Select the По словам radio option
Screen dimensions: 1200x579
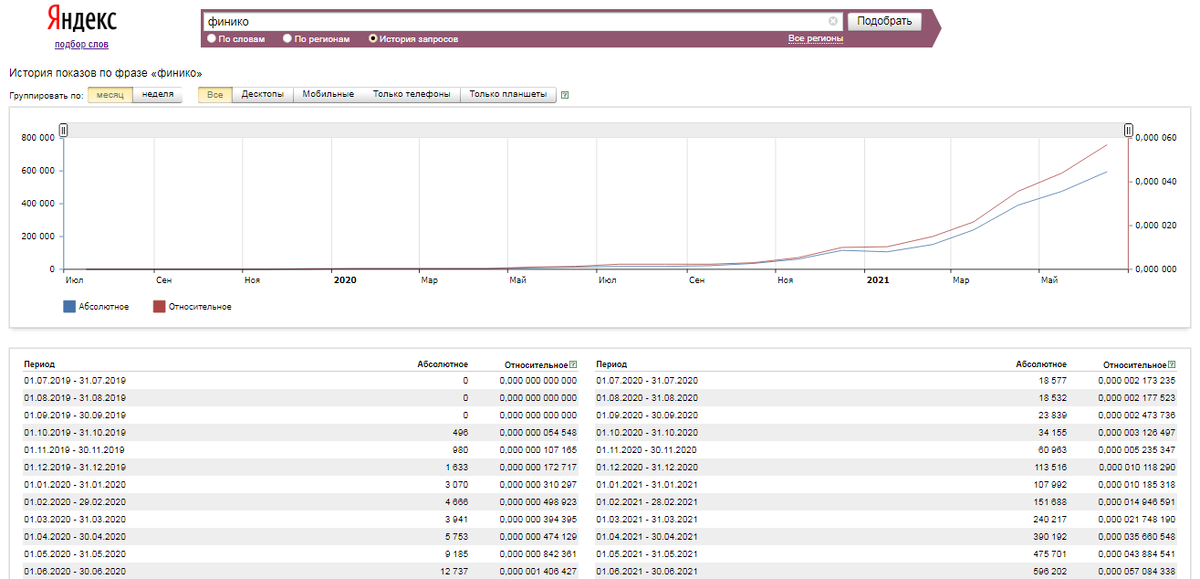[x=211, y=39]
